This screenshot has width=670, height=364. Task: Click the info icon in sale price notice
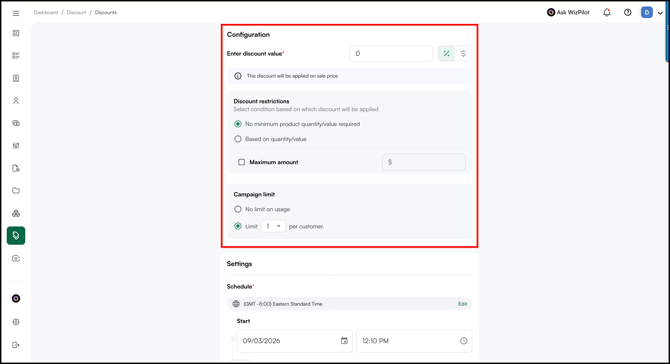[x=238, y=76]
